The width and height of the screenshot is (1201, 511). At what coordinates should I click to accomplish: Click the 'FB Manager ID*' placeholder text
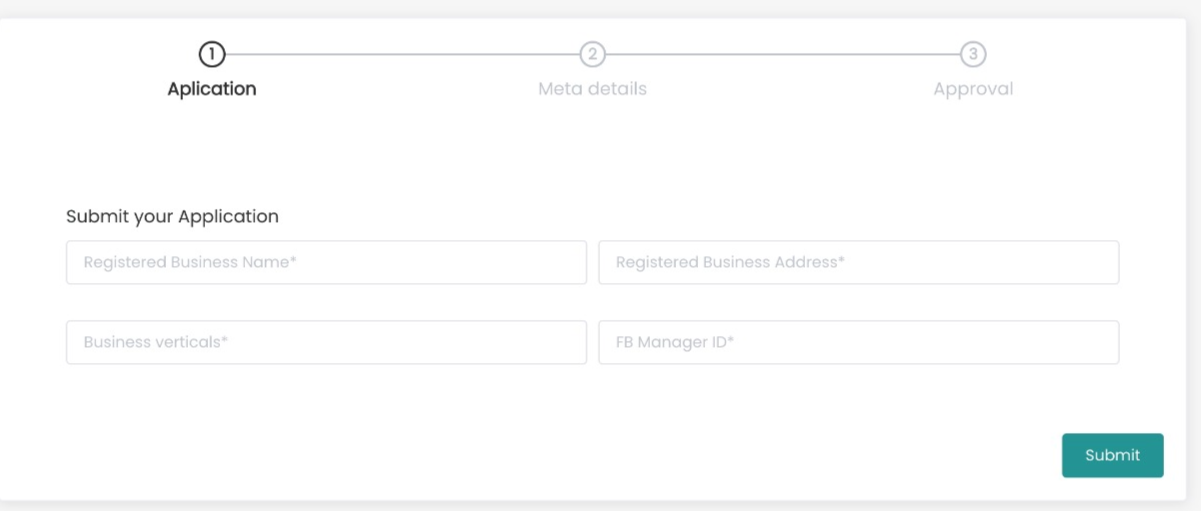(675, 343)
